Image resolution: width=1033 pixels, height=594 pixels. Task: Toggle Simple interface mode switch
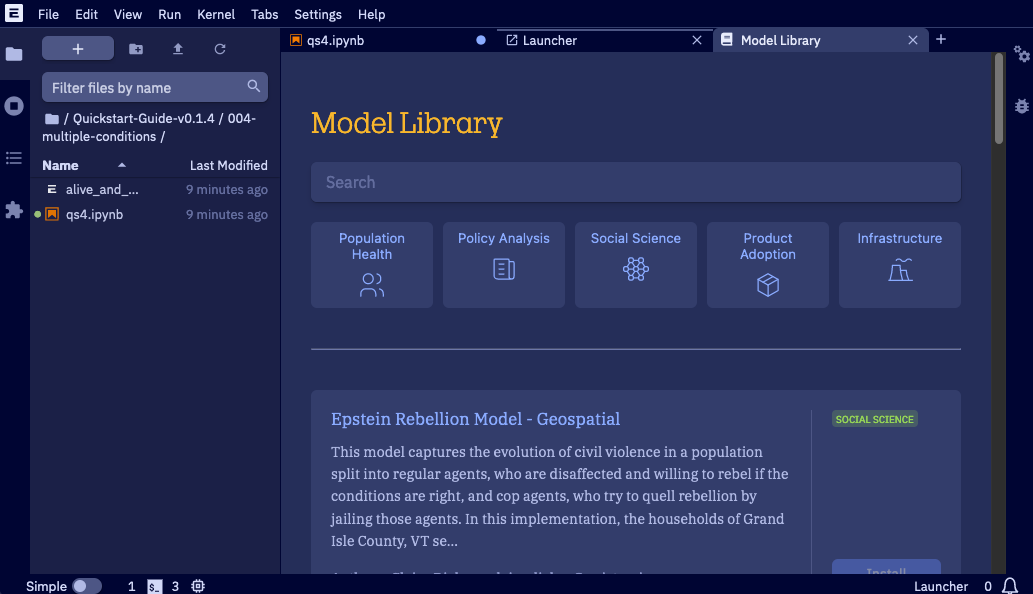[86, 586]
